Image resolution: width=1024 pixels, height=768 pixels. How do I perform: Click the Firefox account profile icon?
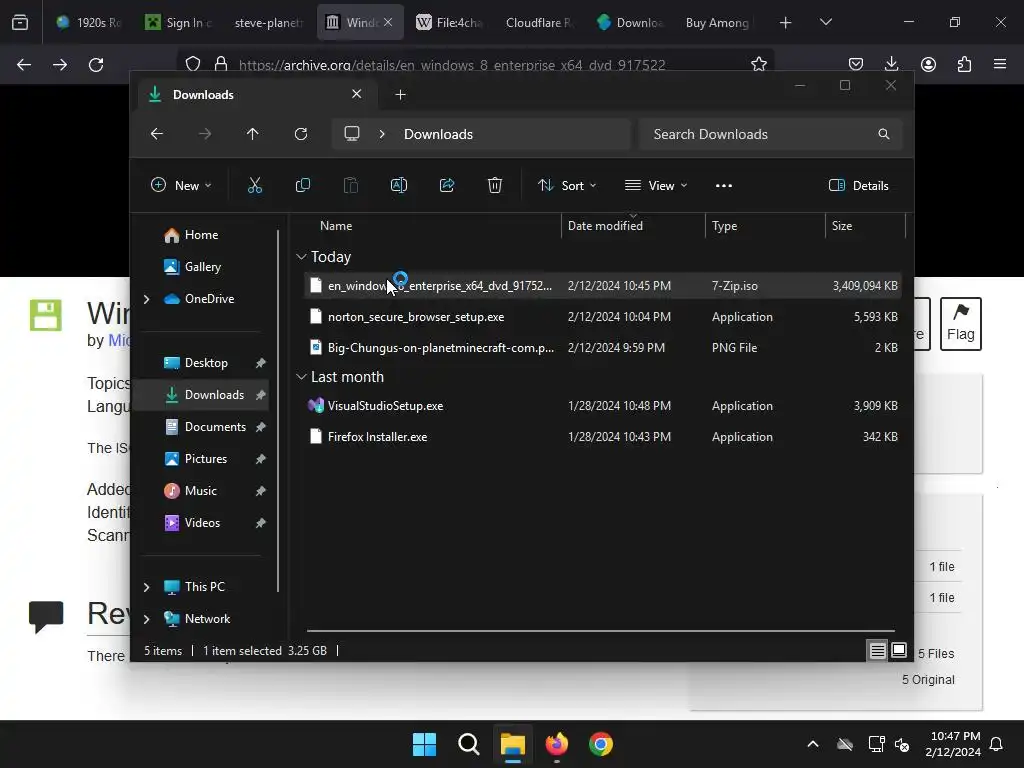[928, 64]
